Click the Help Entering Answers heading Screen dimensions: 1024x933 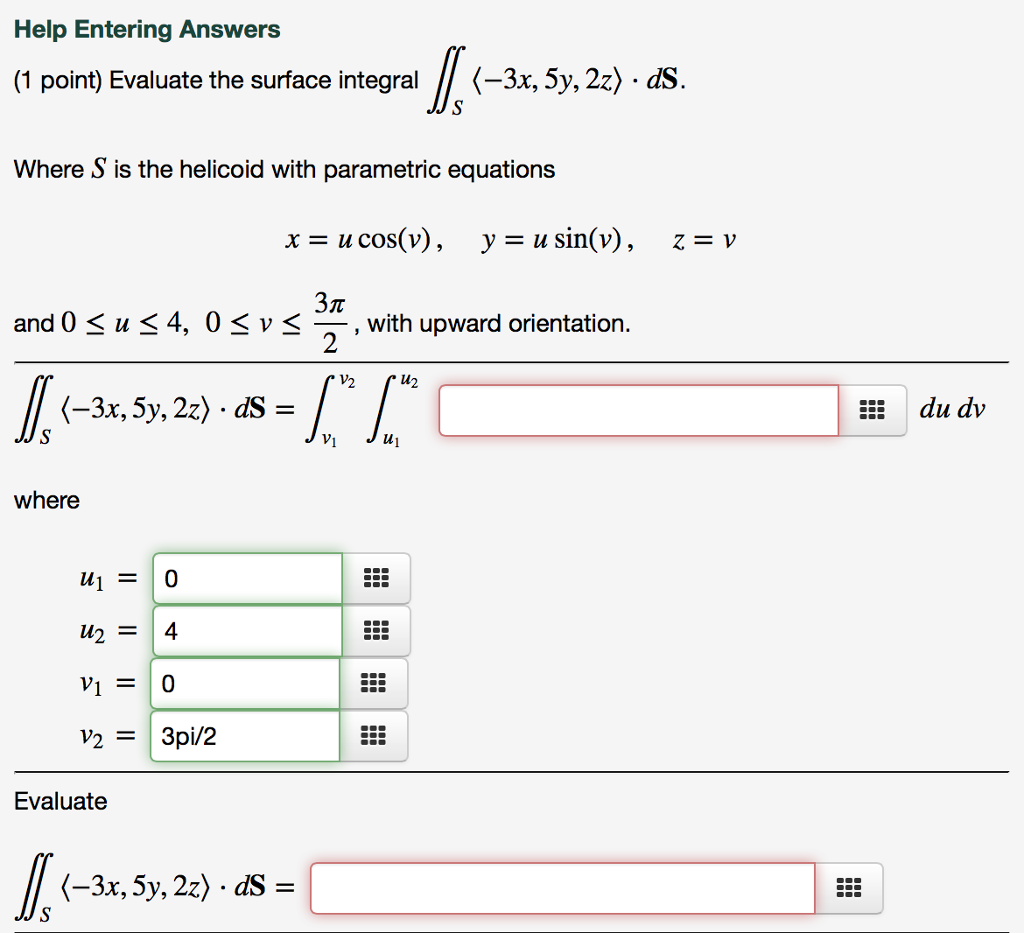coord(147,29)
